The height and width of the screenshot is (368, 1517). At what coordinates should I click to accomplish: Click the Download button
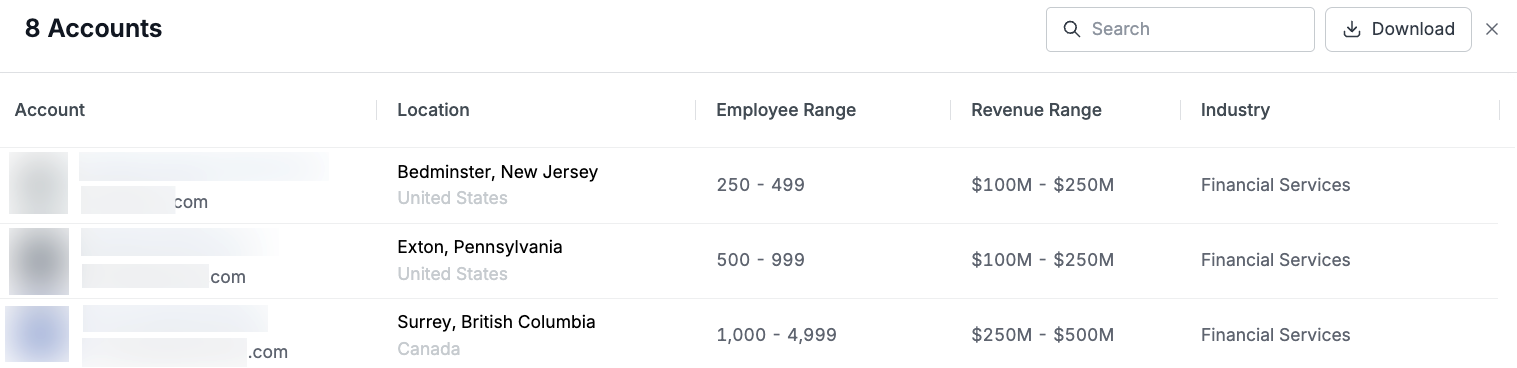[x=1398, y=29]
